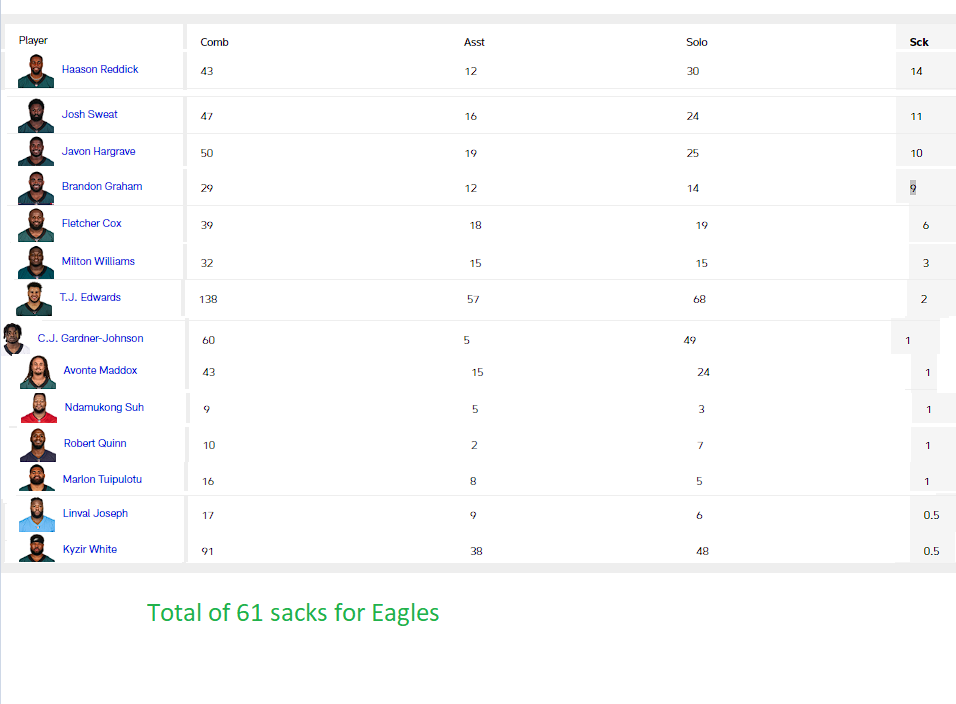Screen dimensions: 956x704
Task: Select the Milton Williams name link
Action: [x=98, y=262]
